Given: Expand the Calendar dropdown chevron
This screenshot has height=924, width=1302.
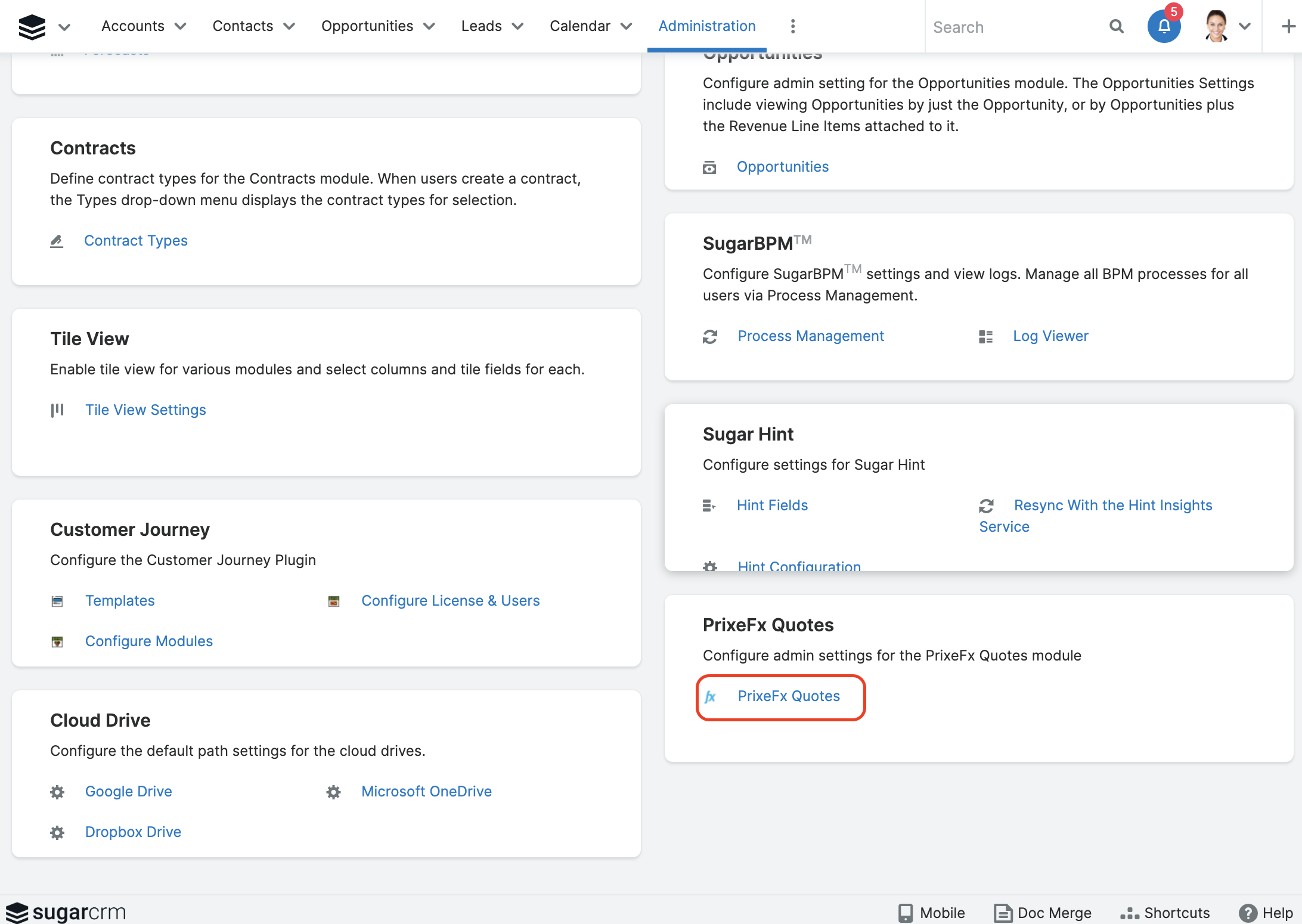Looking at the screenshot, I should [627, 26].
